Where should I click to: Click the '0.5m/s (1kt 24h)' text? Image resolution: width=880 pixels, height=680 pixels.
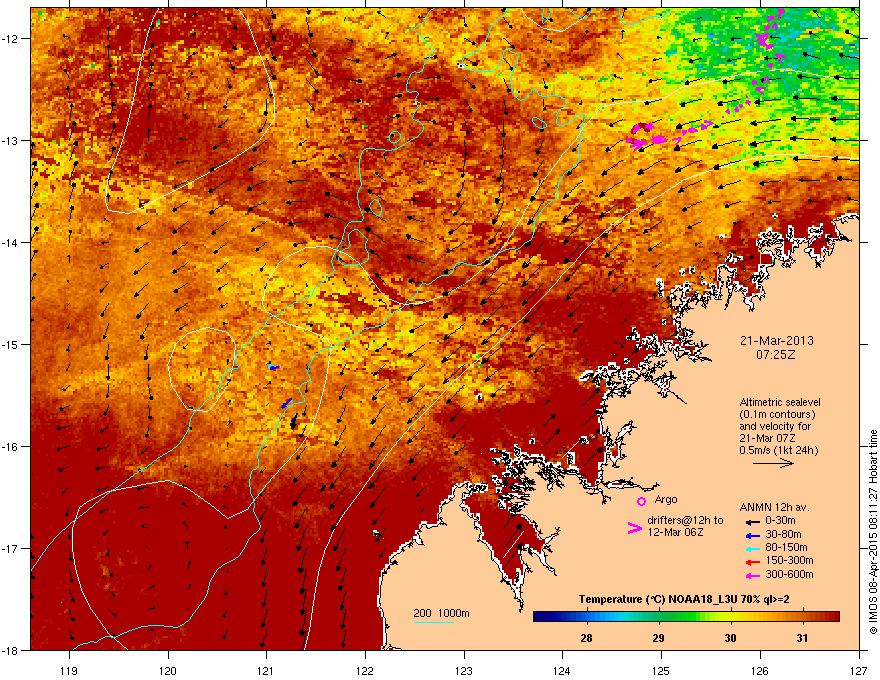tap(778, 450)
